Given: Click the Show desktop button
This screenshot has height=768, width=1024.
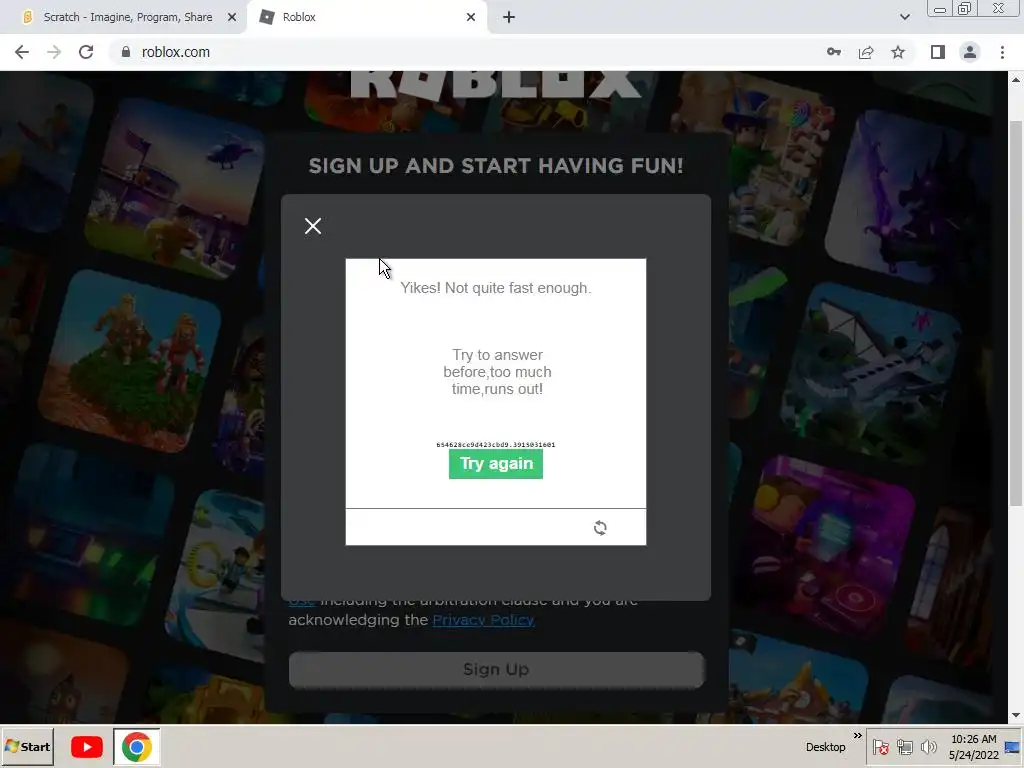Looking at the screenshot, I should pyautogui.click(x=1012, y=747).
